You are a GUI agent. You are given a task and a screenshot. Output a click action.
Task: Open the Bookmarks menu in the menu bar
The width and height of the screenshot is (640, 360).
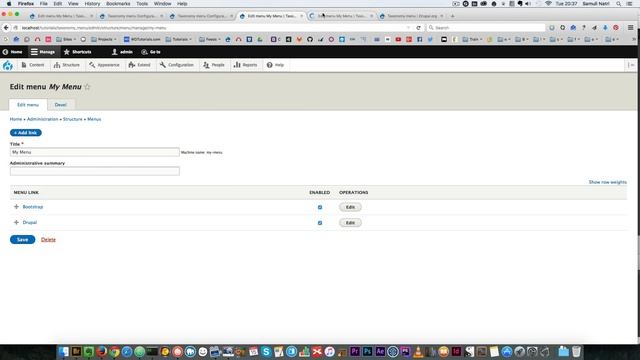118,4
